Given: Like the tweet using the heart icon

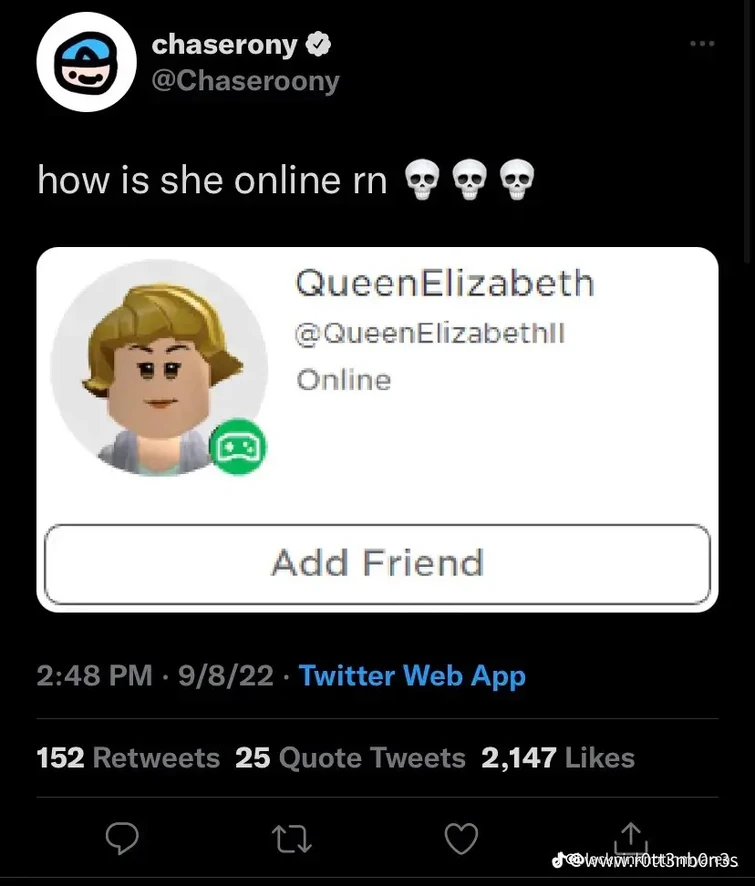Looking at the screenshot, I should pos(461,840).
